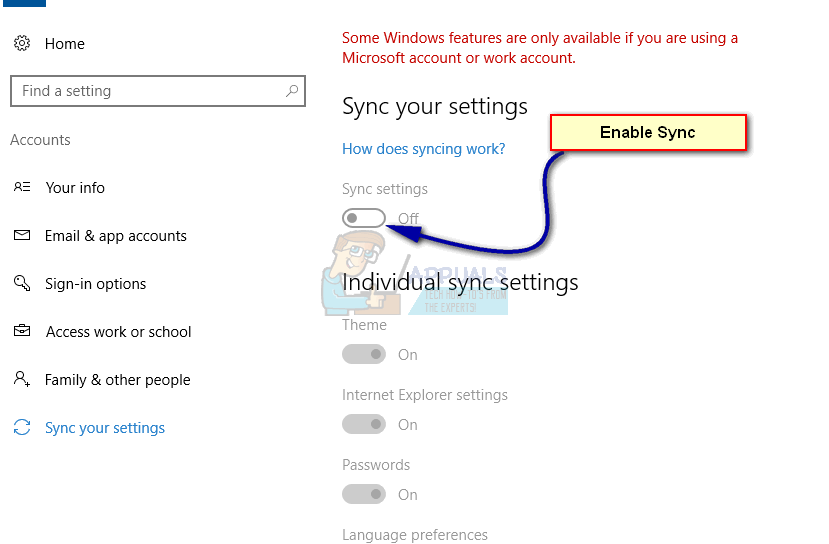The width and height of the screenshot is (829, 544).
Task: Select Sync your settings label
Action: coord(105,428)
